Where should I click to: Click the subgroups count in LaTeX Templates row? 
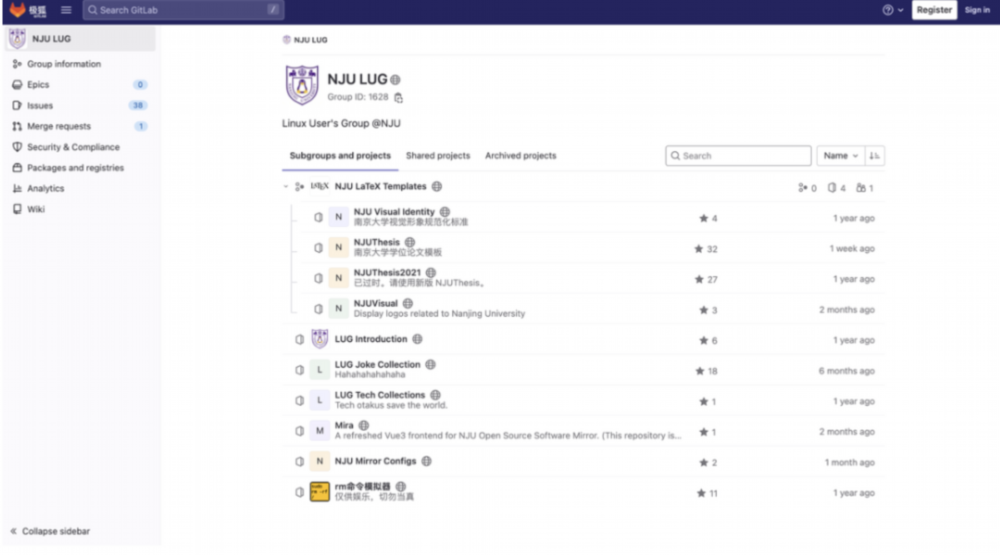(x=807, y=188)
